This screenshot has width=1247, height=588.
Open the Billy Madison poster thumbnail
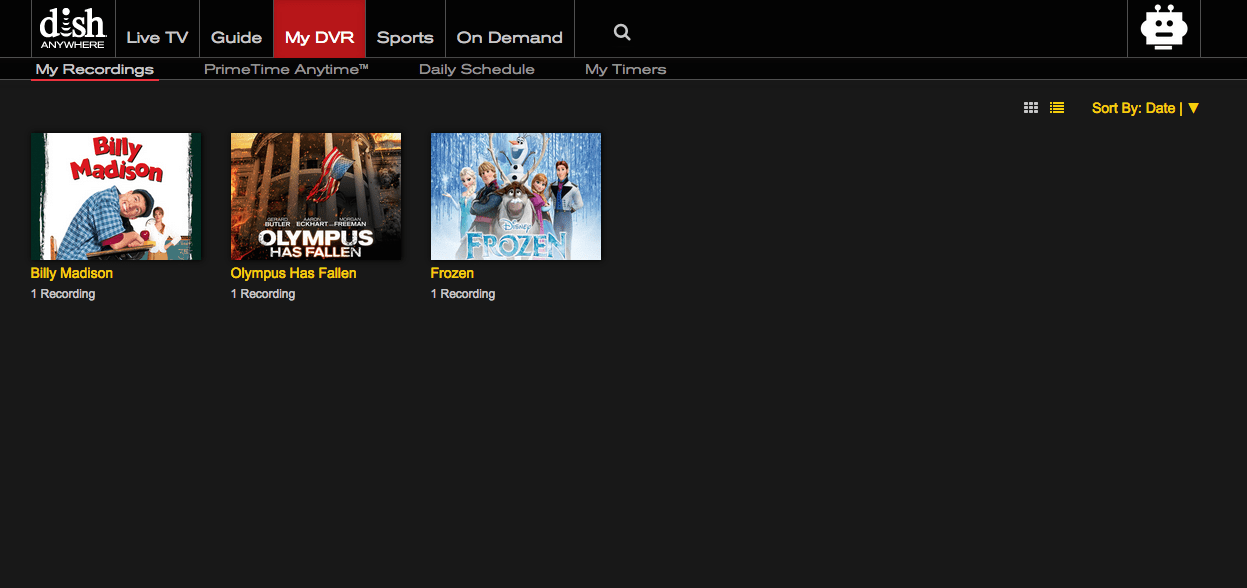(x=116, y=196)
